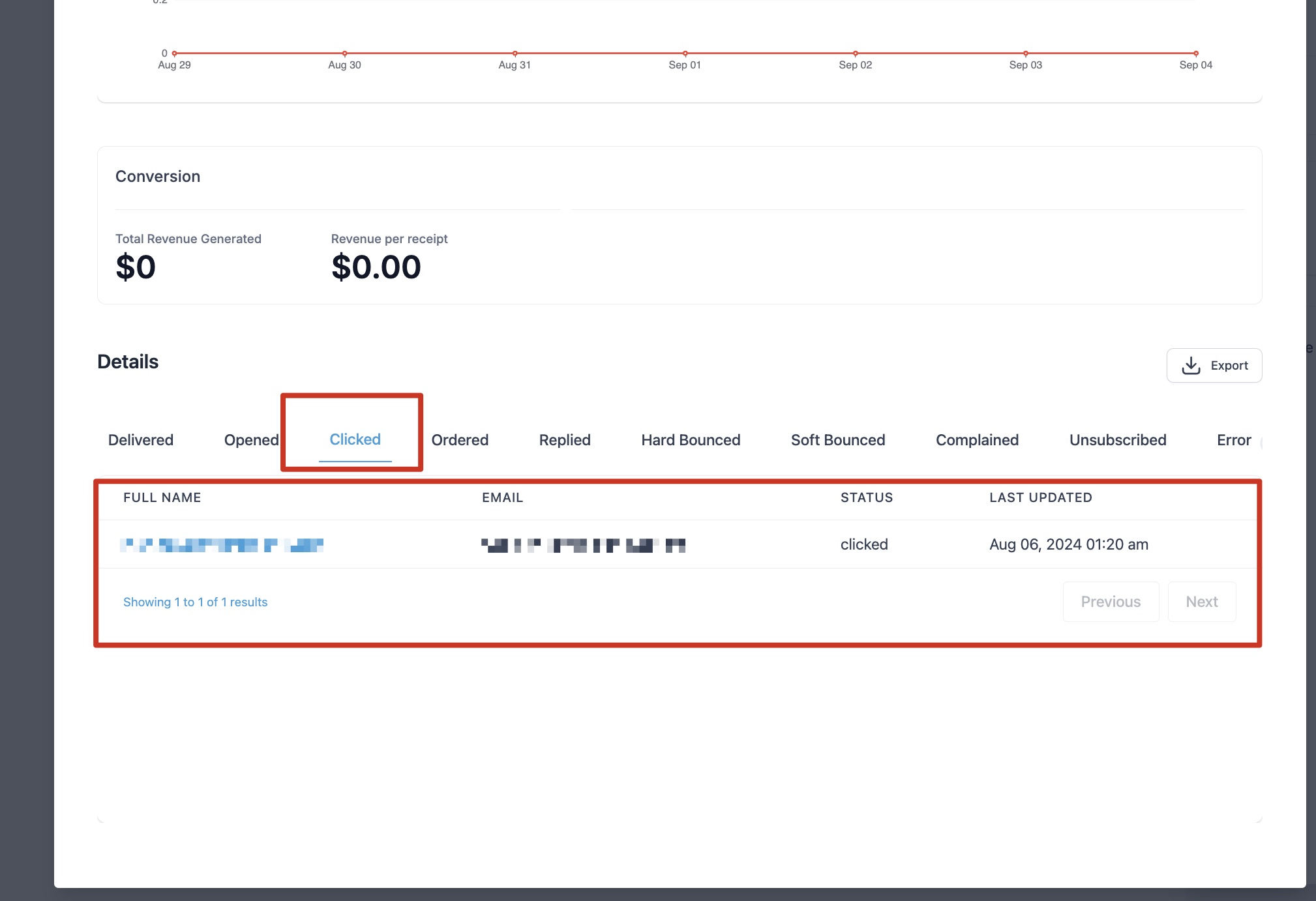
Task: Open the Unsubscribed tab
Action: [x=1118, y=440]
